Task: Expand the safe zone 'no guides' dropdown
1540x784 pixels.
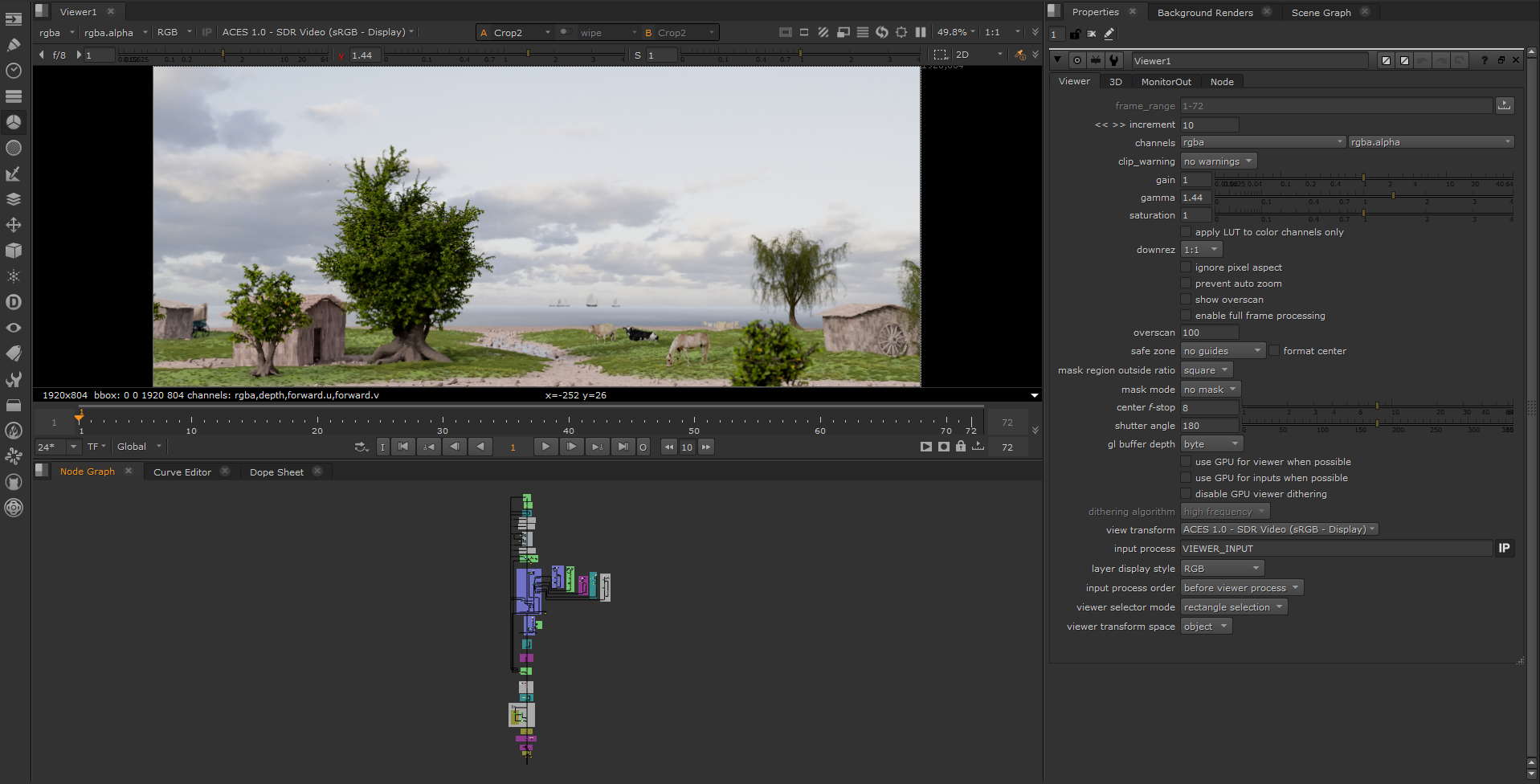Action: [1222, 351]
